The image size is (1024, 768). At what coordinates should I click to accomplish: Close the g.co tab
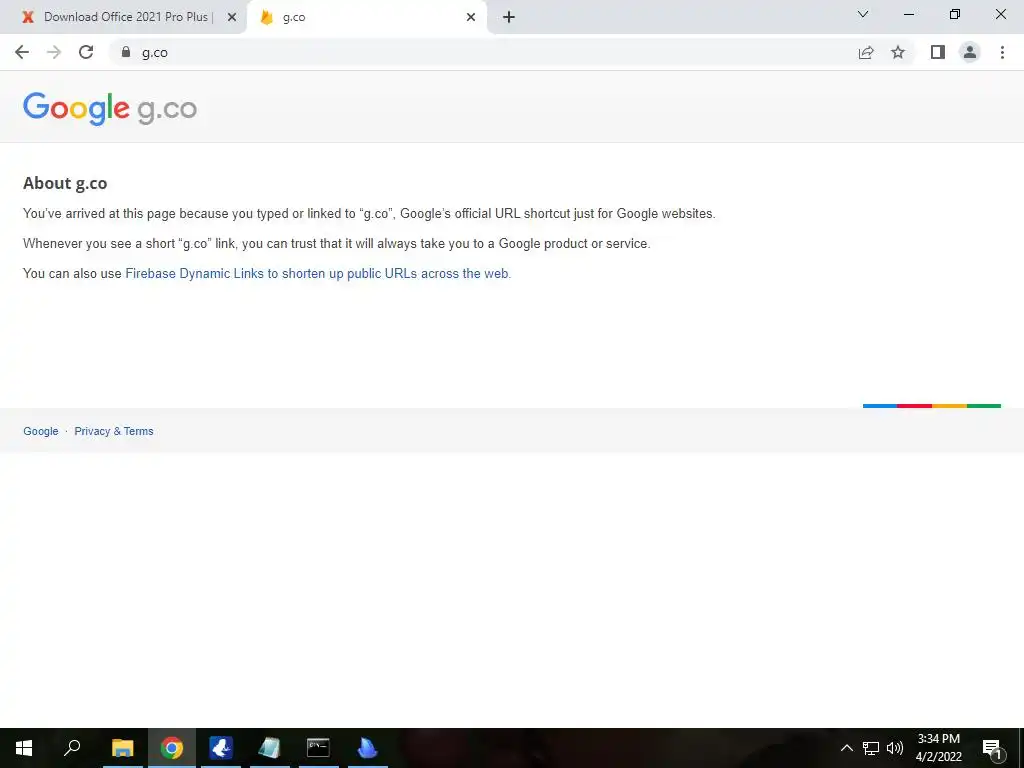471,18
